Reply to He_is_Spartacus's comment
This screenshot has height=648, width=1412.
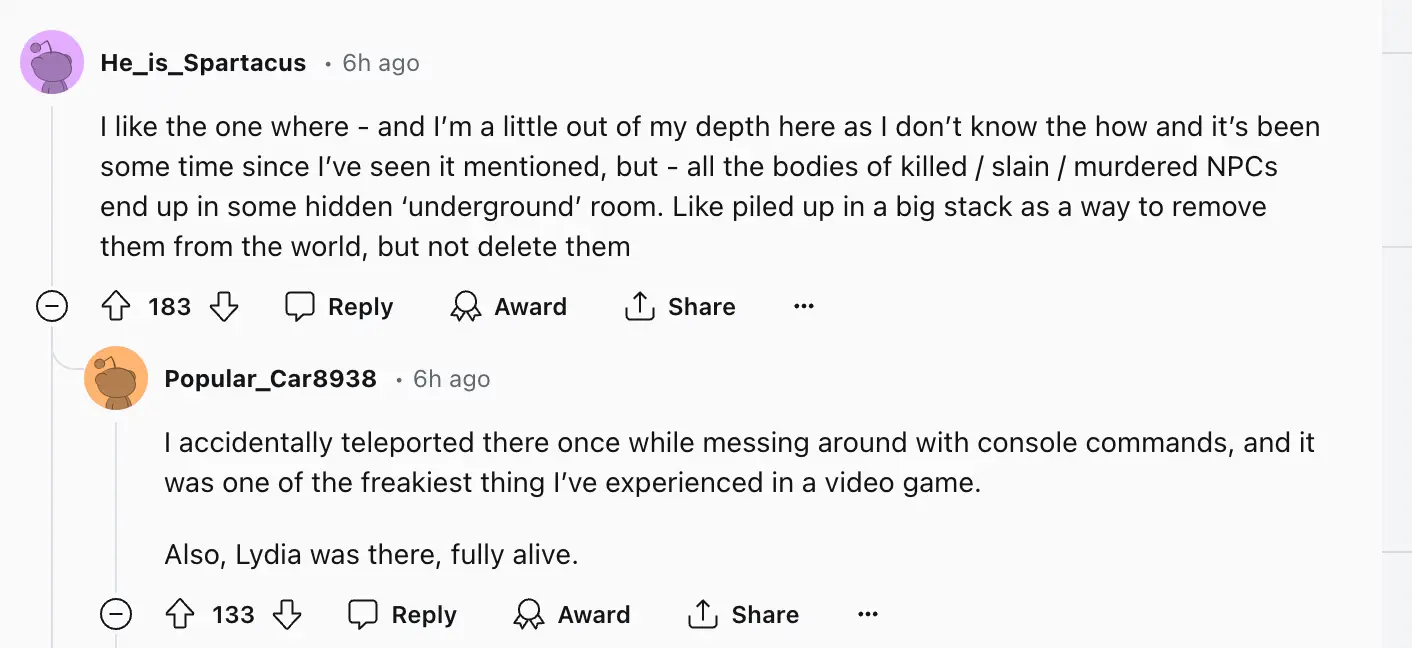click(x=338, y=307)
